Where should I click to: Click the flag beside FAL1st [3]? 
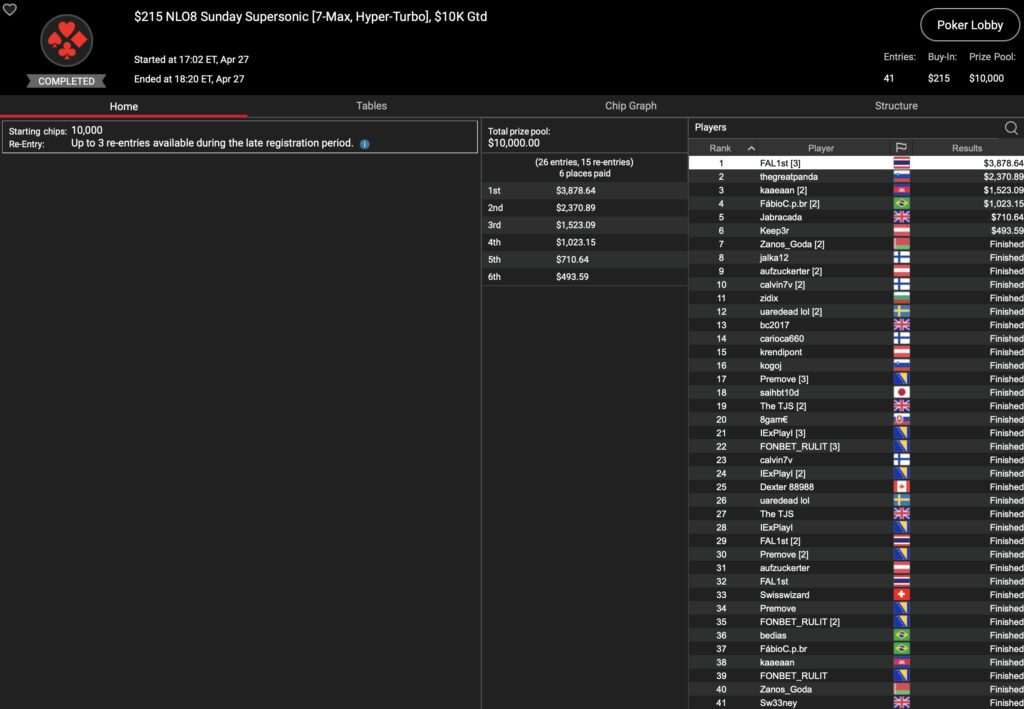(901, 163)
